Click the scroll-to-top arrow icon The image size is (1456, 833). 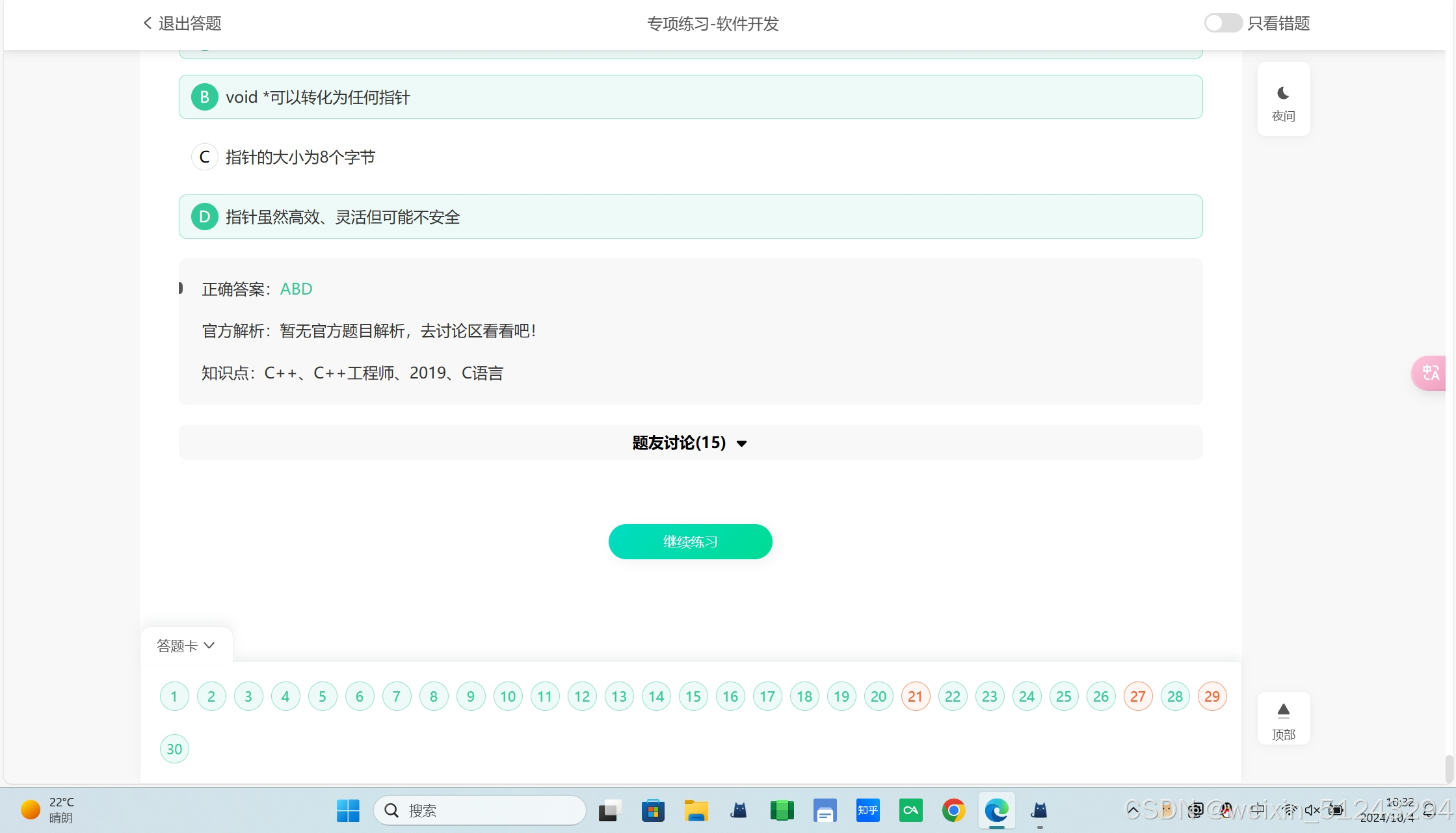point(1283,710)
